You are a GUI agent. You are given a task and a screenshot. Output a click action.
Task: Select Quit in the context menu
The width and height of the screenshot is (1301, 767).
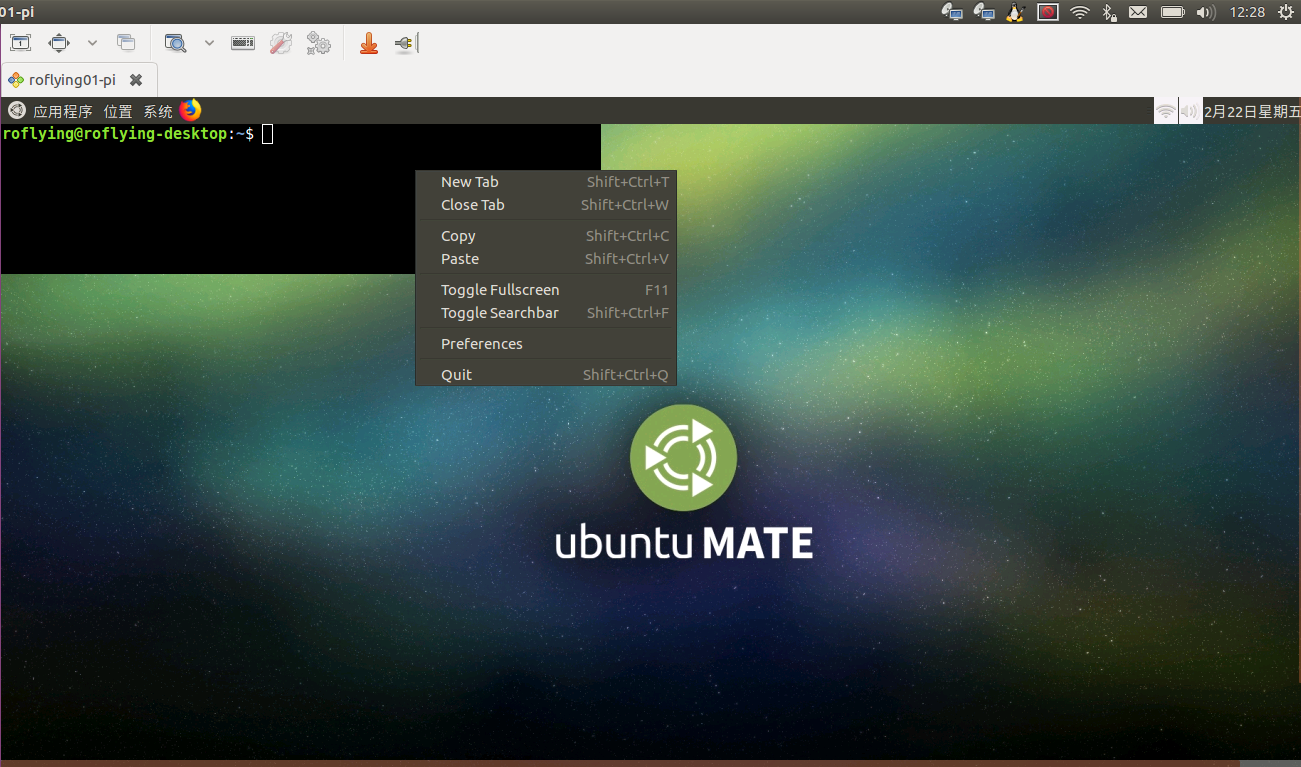coord(546,375)
